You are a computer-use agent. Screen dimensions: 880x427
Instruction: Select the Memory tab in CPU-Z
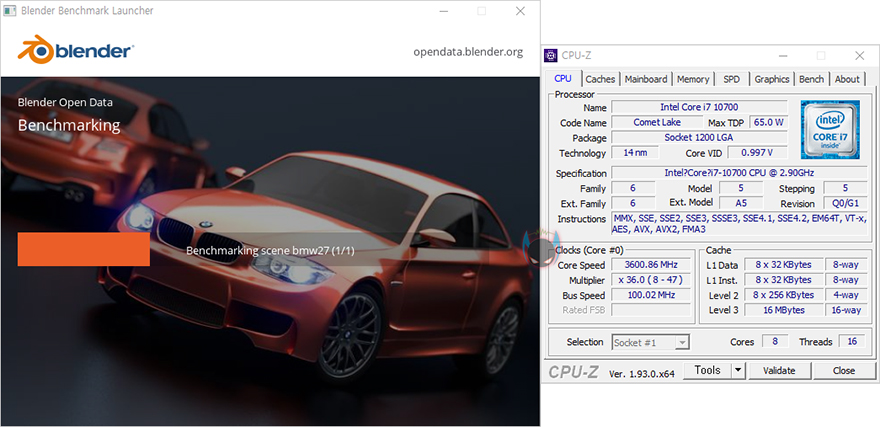tap(693, 79)
